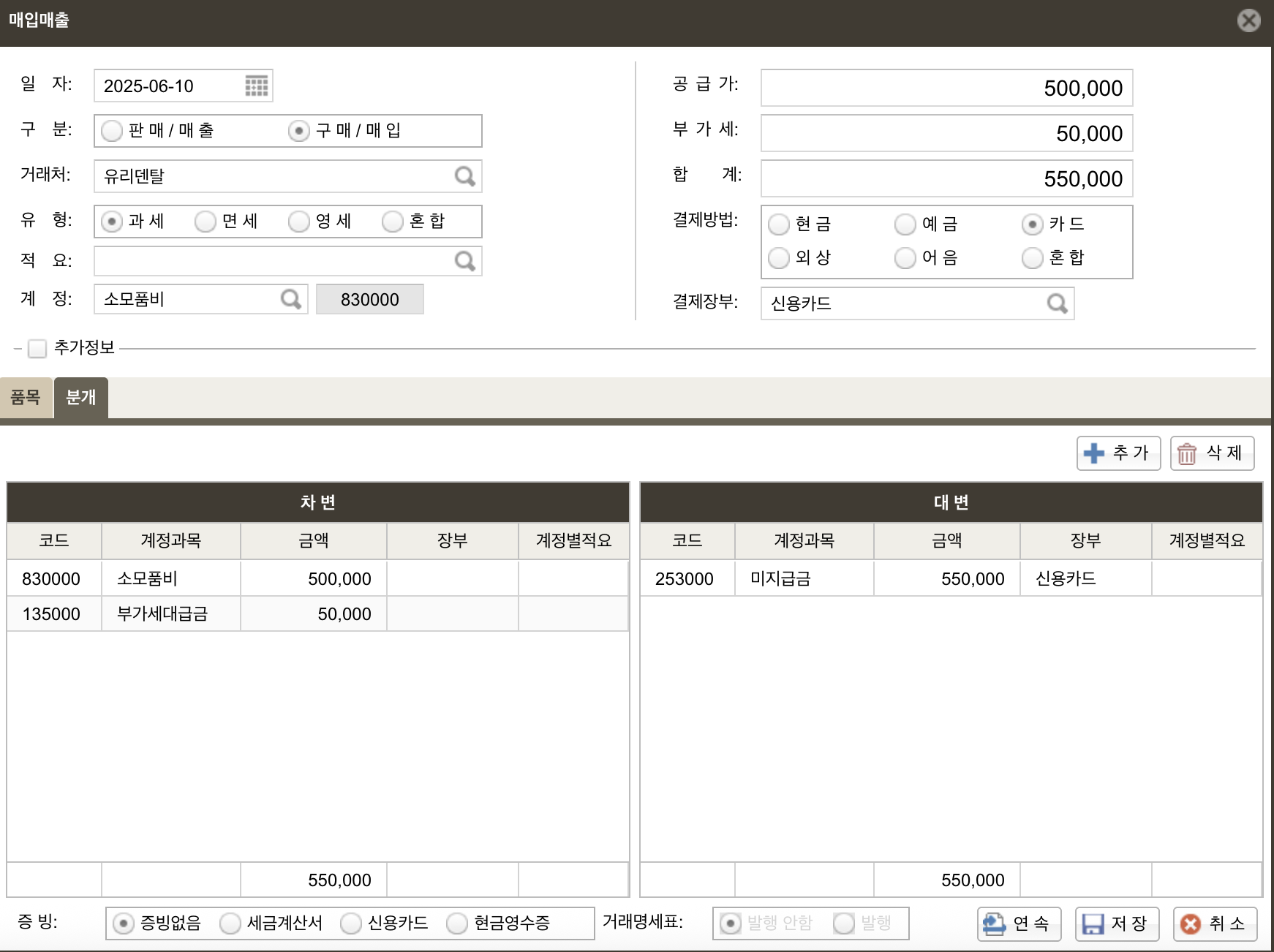1274x952 pixels.
Task: Select 발행 for 거래명세표
Action: click(x=844, y=923)
